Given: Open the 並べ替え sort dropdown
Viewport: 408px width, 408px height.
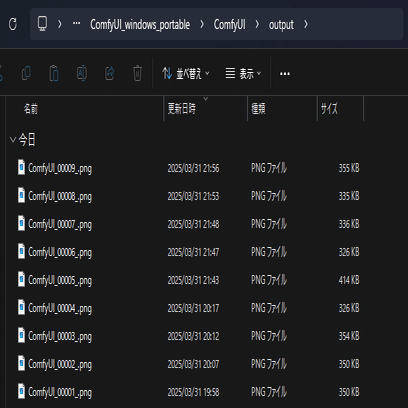Looking at the screenshot, I should click(x=186, y=73).
